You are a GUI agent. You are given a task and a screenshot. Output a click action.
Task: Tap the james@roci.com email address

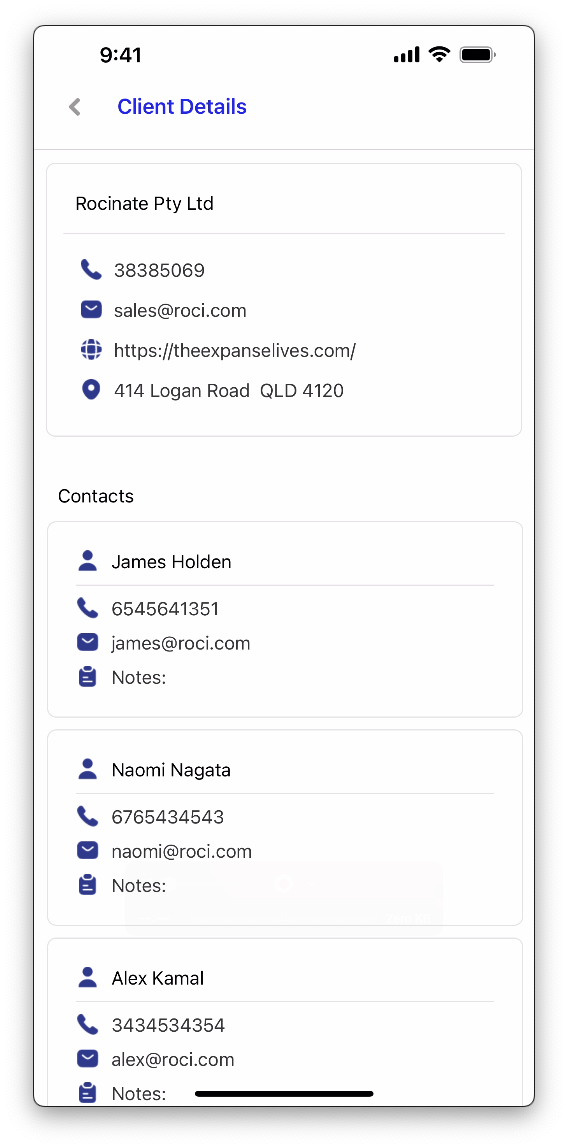tap(181, 644)
